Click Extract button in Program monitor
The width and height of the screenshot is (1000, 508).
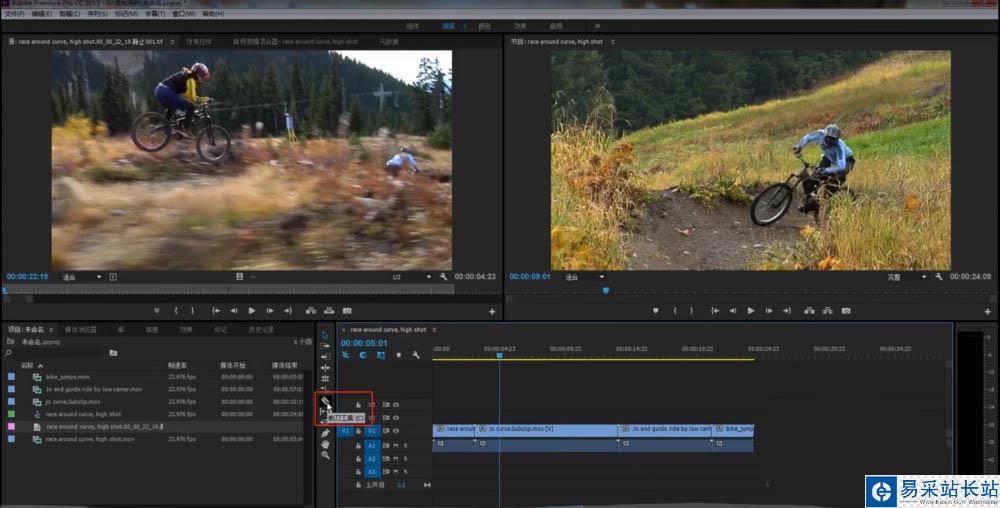pos(828,310)
